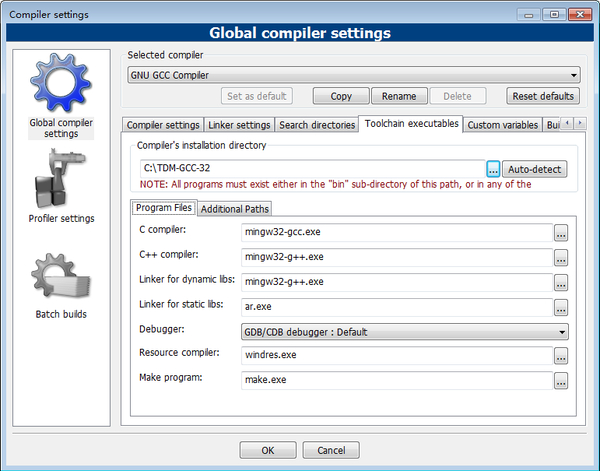Edit the C++ compiler field

(x=397, y=257)
